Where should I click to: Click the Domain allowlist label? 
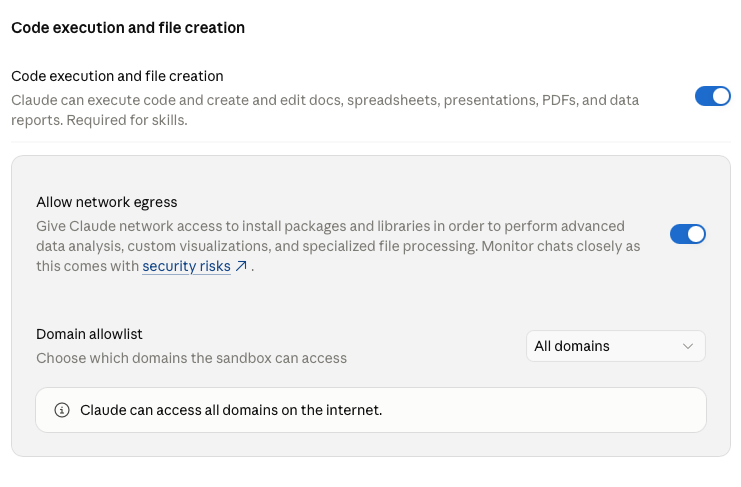coord(89,334)
